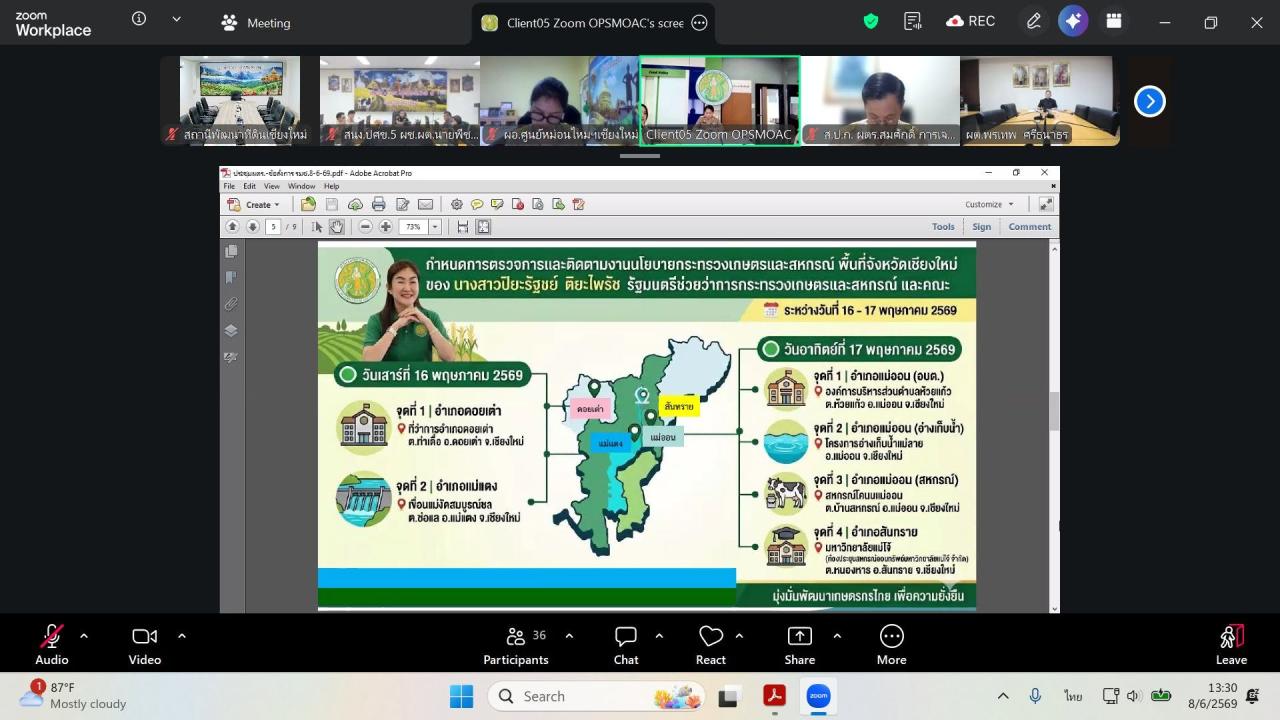Click the Acrobat page number field

coord(272,227)
